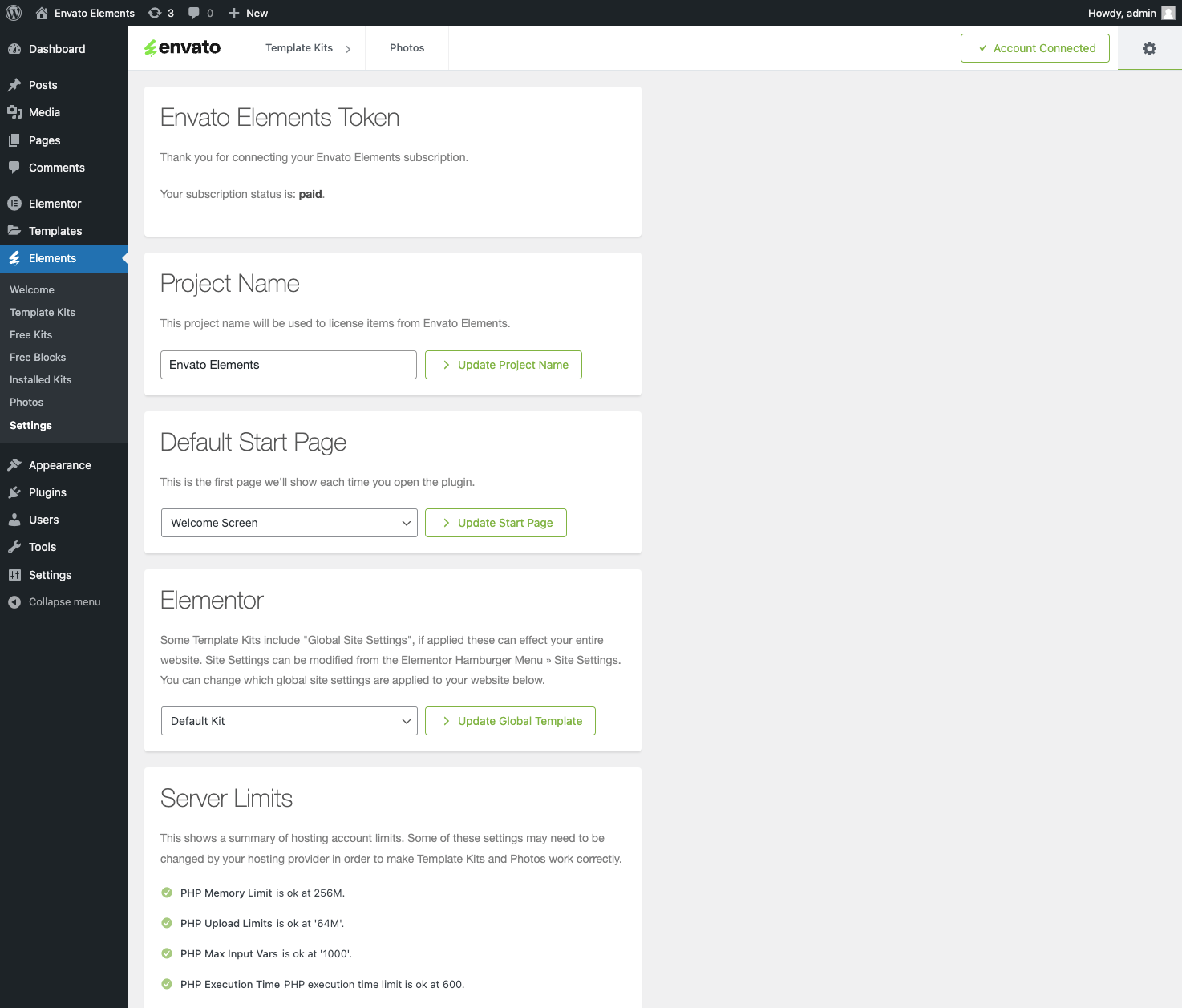Open settings via the gear icon
1182x1008 pixels.
pyautogui.click(x=1149, y=48)
